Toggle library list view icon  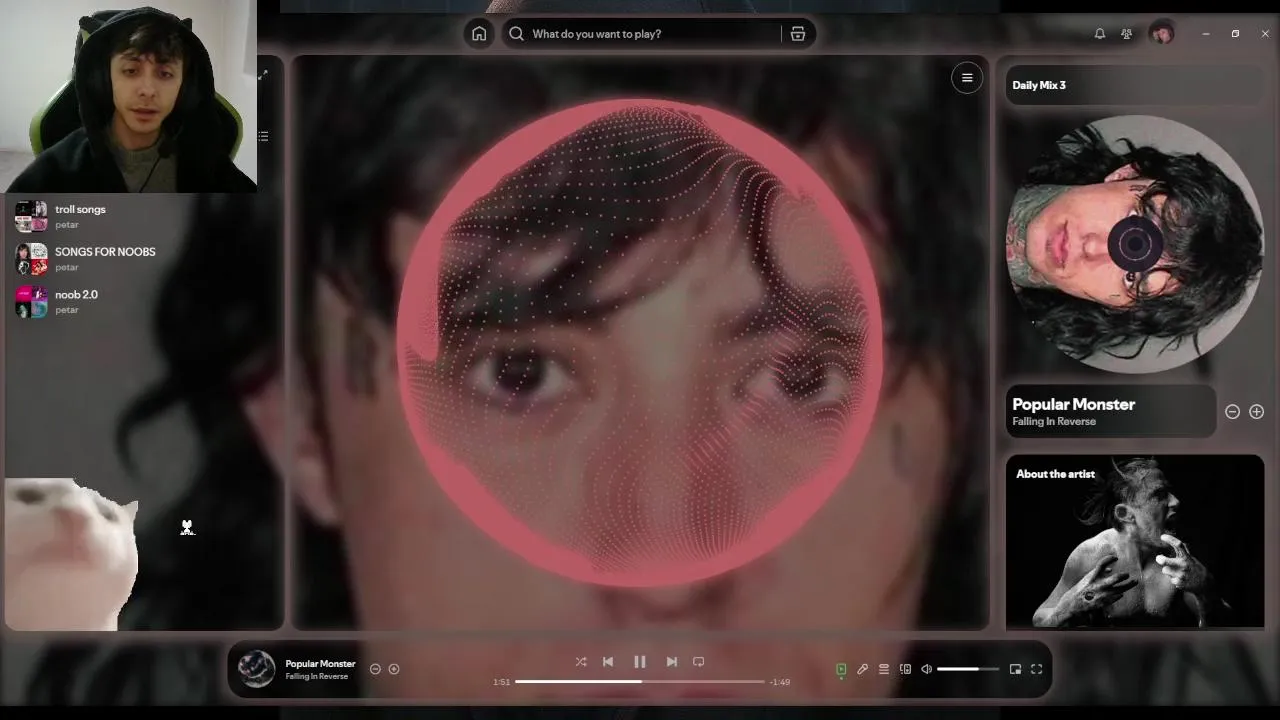click(263, 136)
